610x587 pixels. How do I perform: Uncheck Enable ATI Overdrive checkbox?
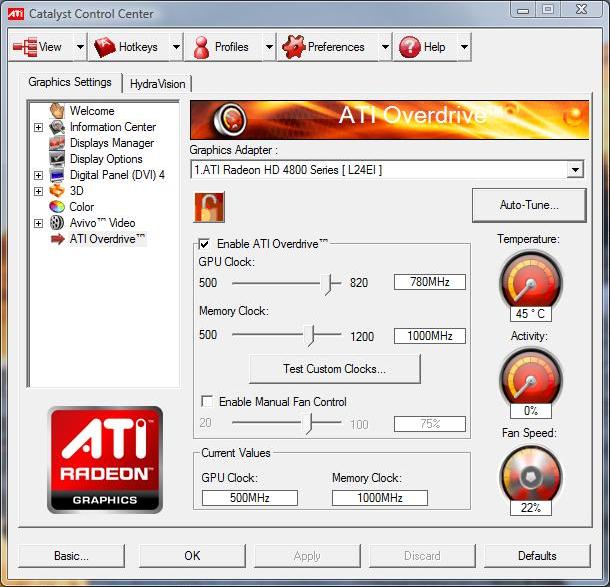[x=204, y=244]
